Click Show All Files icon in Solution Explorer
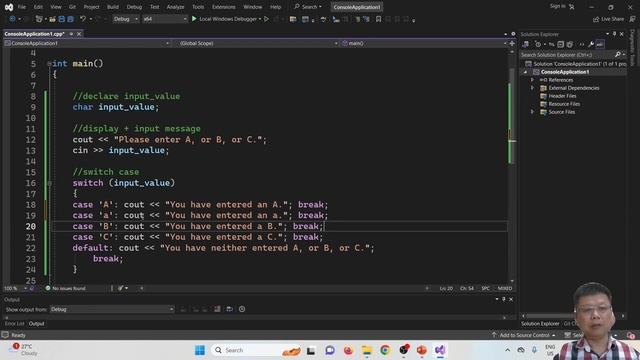The width and height of the screenshot is (640, 360). pos(570,44)
